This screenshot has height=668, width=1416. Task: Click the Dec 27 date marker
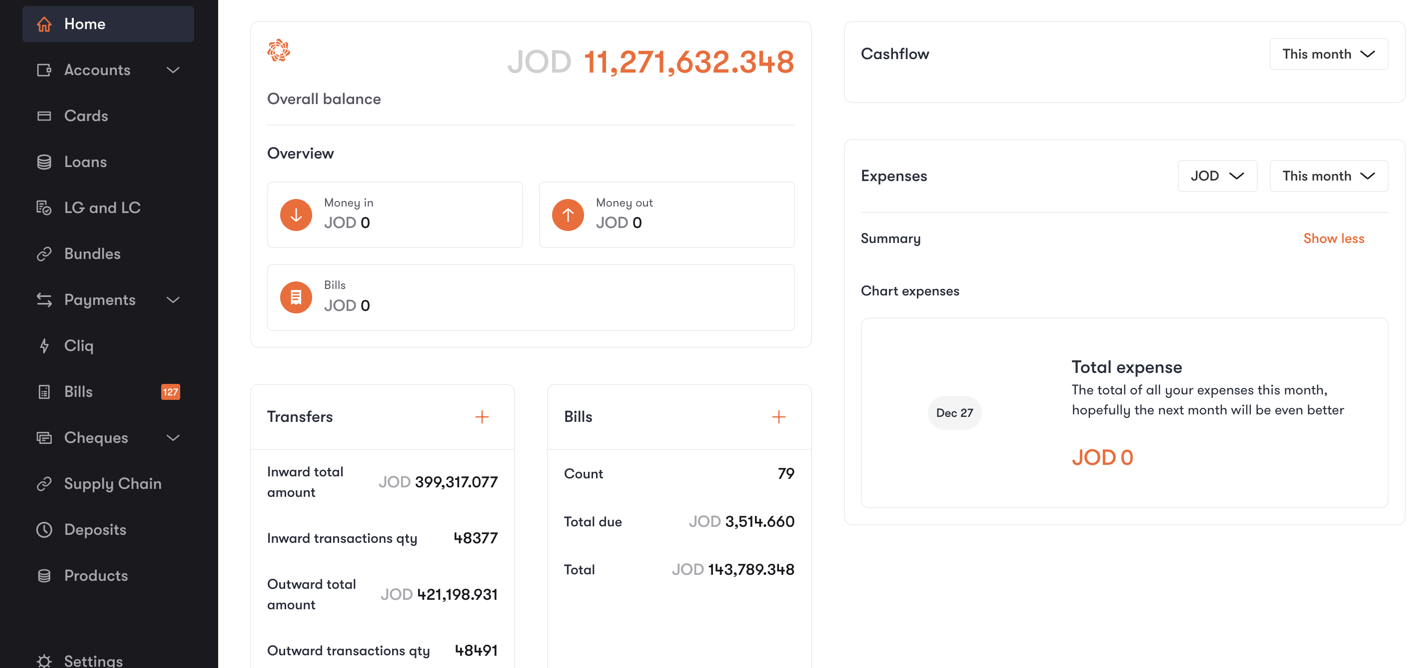pyautogui.click(x=954, y=413)
